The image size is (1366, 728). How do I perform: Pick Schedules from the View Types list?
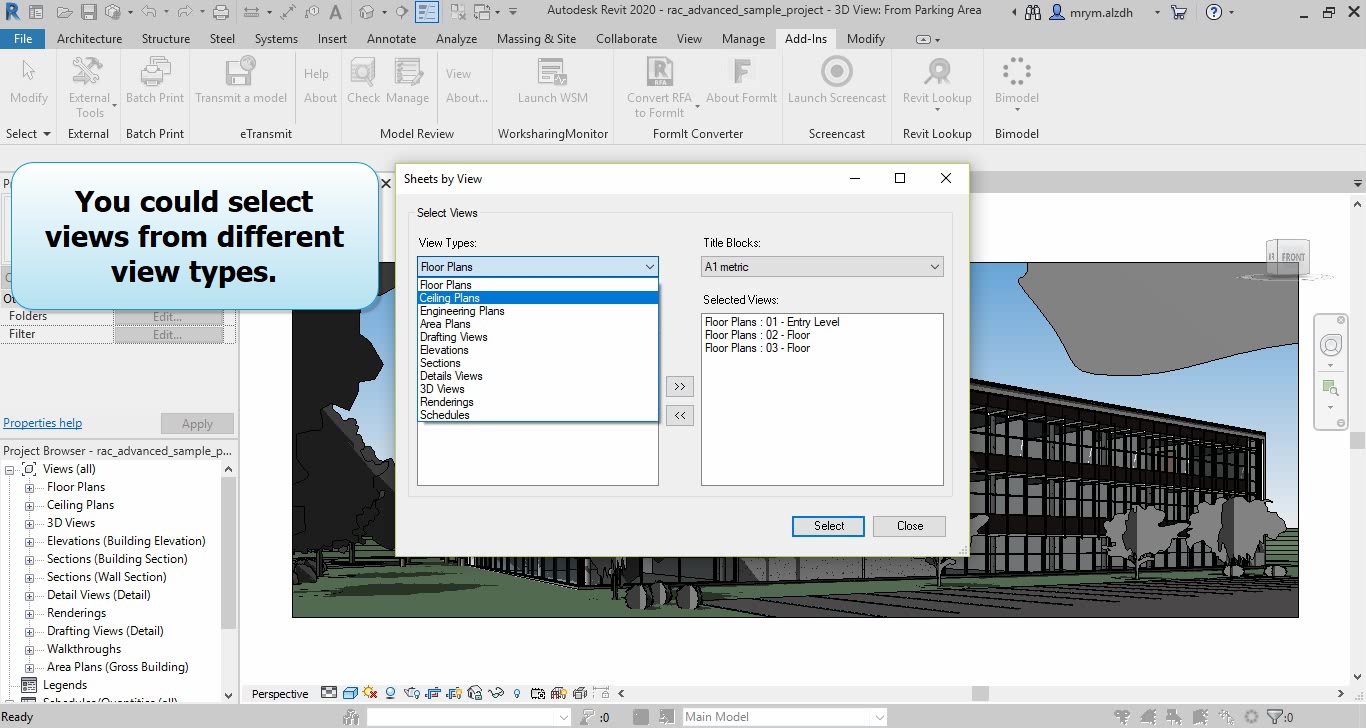point(445,415)
